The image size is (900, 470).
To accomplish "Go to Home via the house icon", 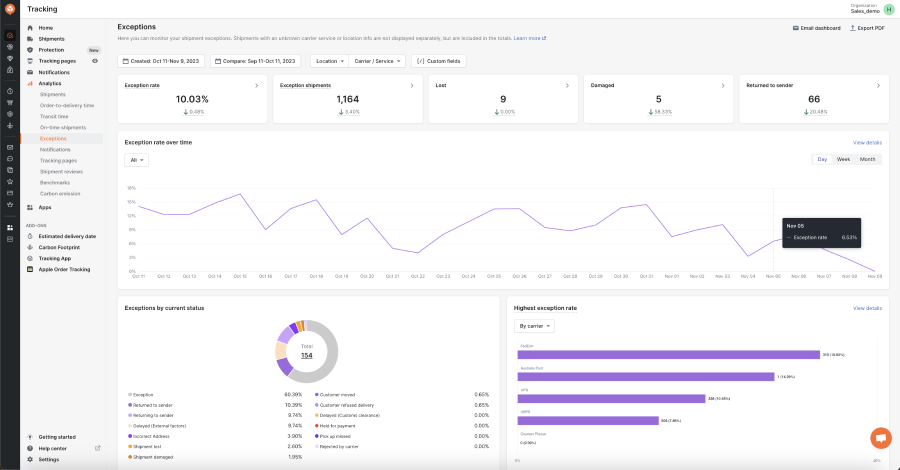I will 30,28.
